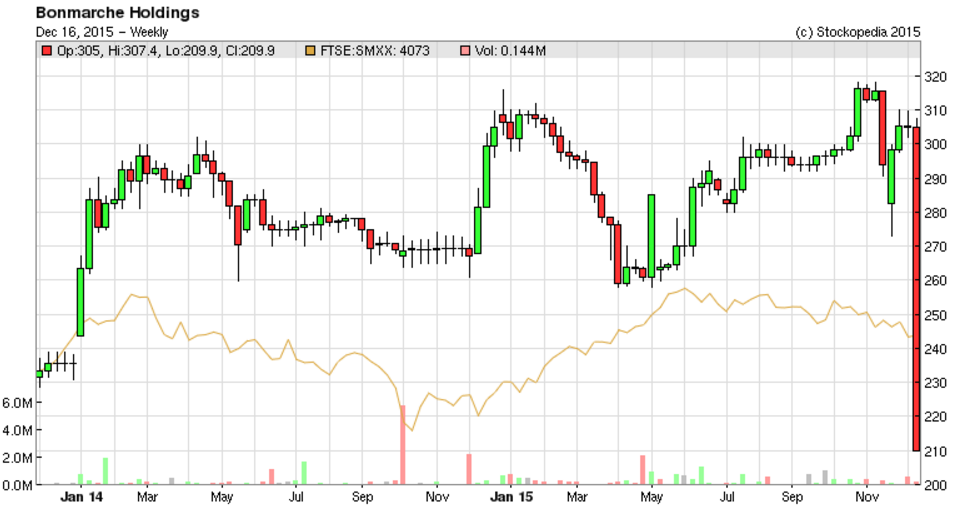Click the 'Jan 14' date axis label
Viewport: 970px width, 519px height.
click(x=81, y=497)
